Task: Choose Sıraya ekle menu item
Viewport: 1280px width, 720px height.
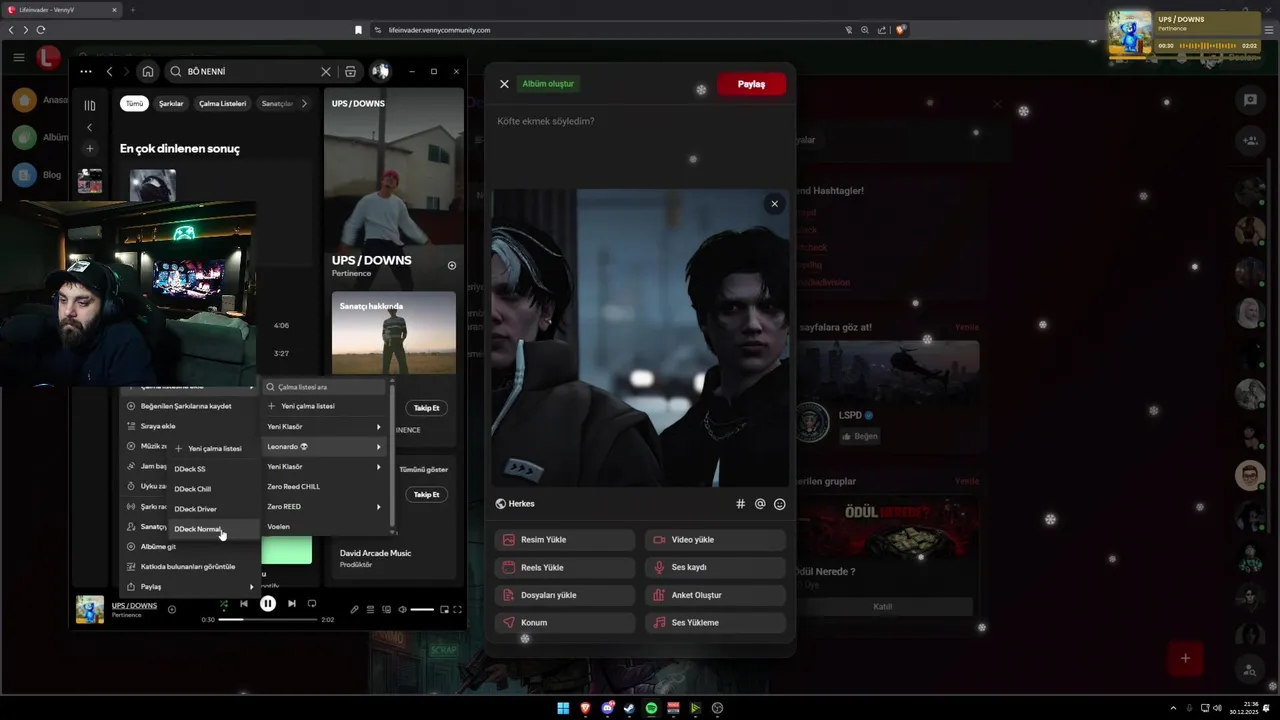Action: point(189,426)
